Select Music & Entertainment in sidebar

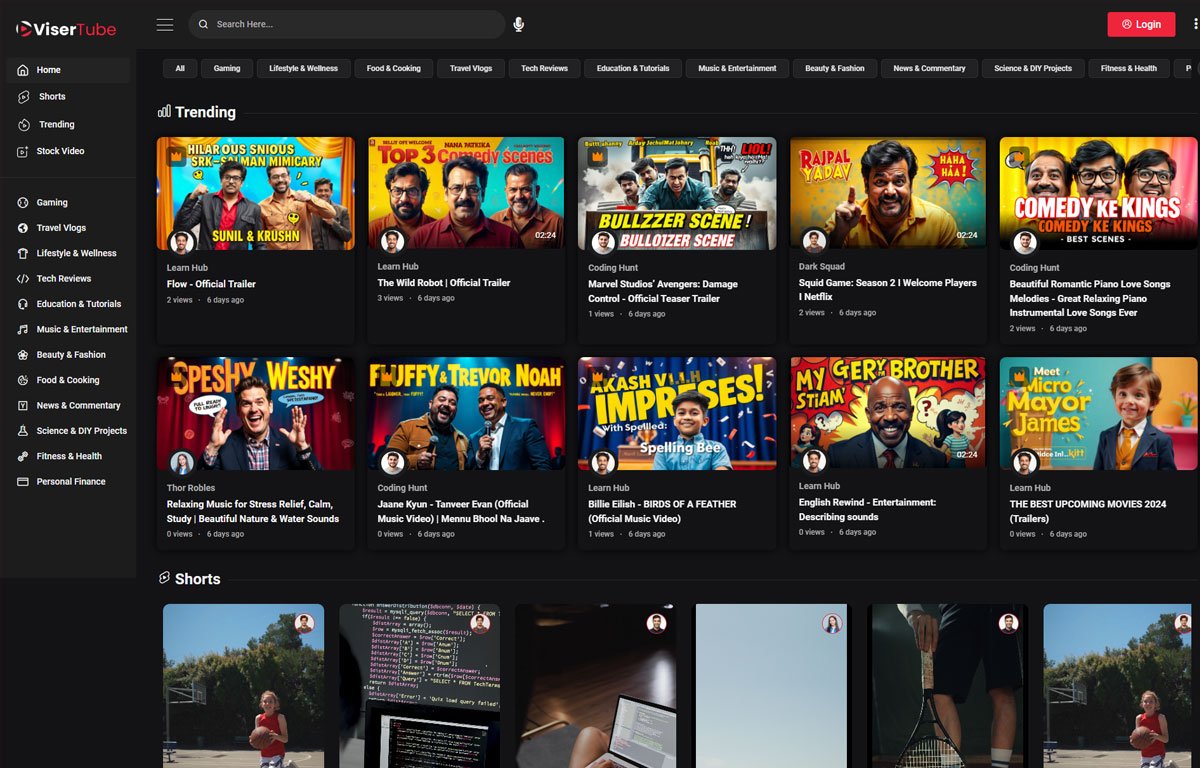82,329
